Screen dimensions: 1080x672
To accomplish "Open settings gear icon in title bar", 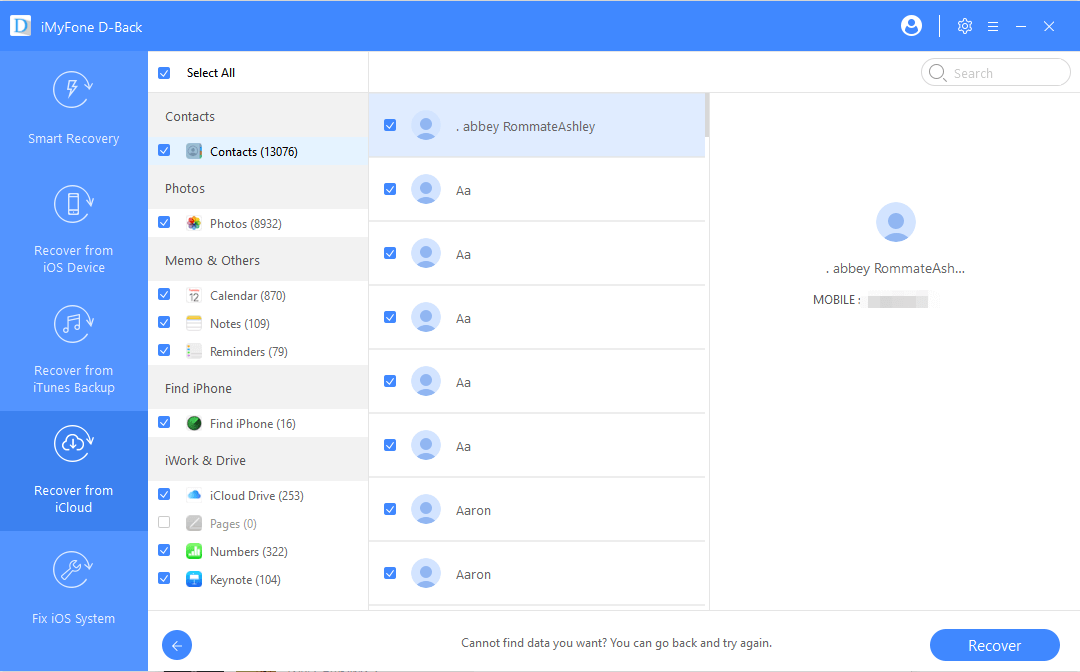I will (964, 26).
